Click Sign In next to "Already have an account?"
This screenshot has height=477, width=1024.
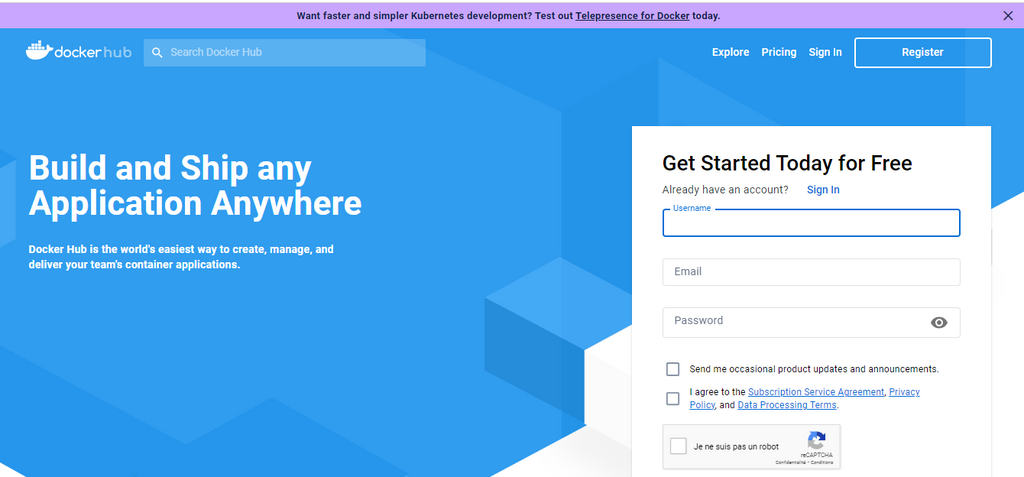[x=823, y=190]
